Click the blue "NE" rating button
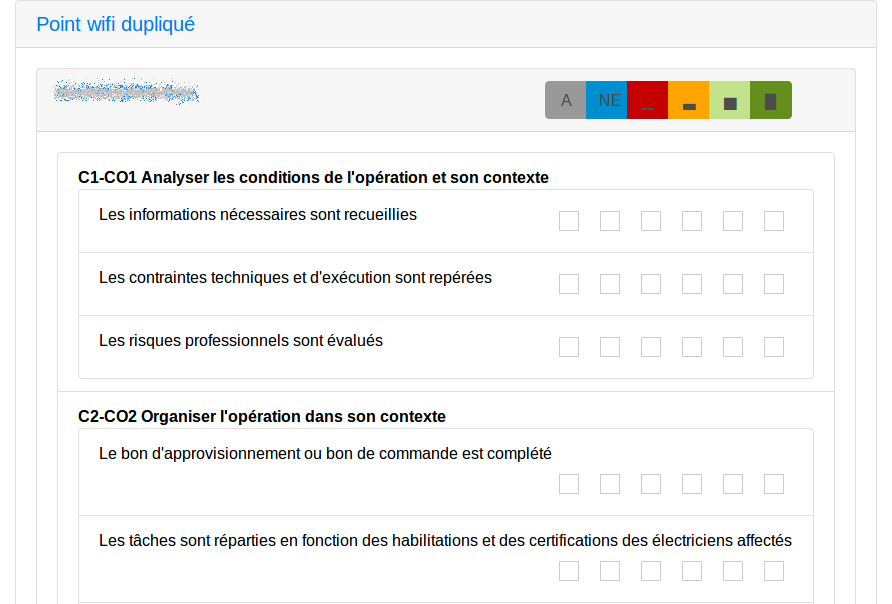This screenshot has width=892, height=604. pos(608,100)
